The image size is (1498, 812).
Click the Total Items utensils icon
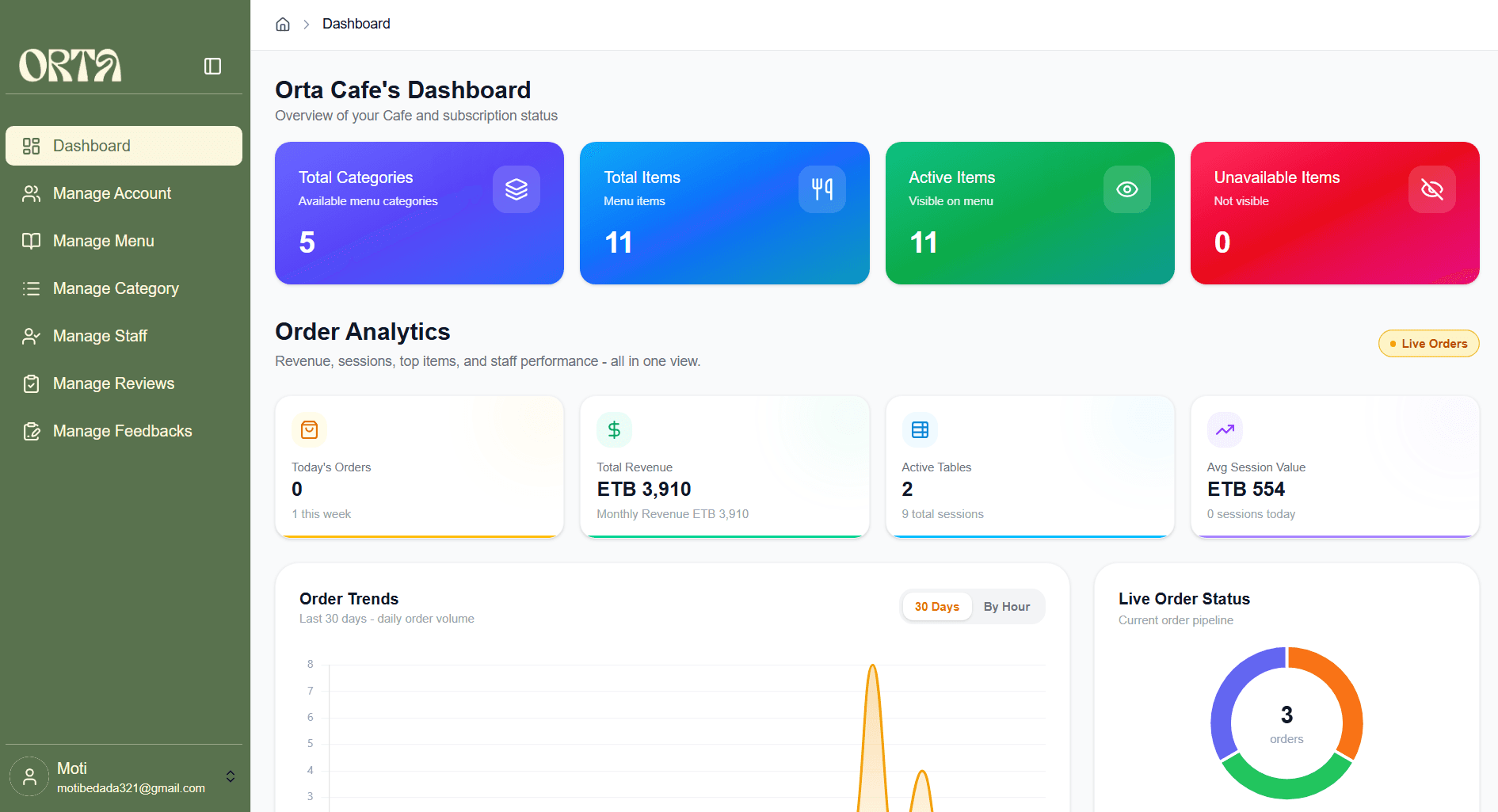coord(822,189)
